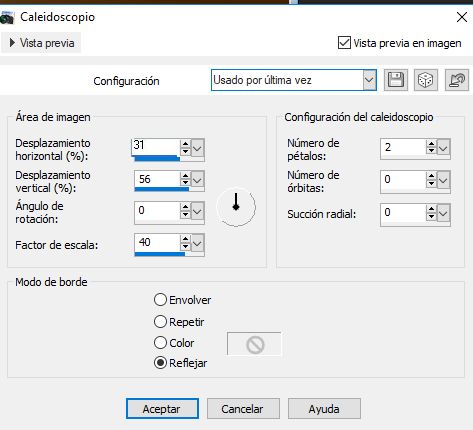Click the save preset floppy disk icon

(x=396, y=80)
